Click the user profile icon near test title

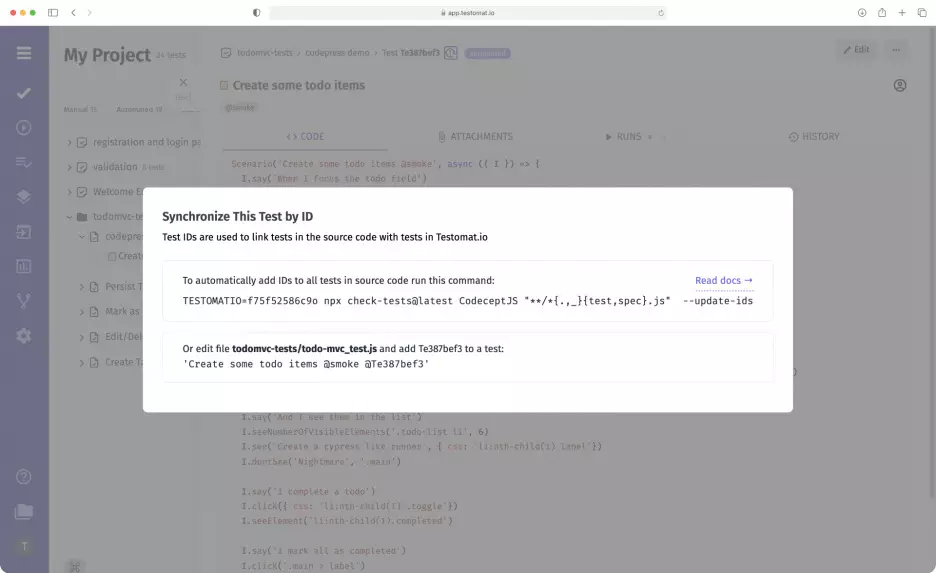coord(899,86)
